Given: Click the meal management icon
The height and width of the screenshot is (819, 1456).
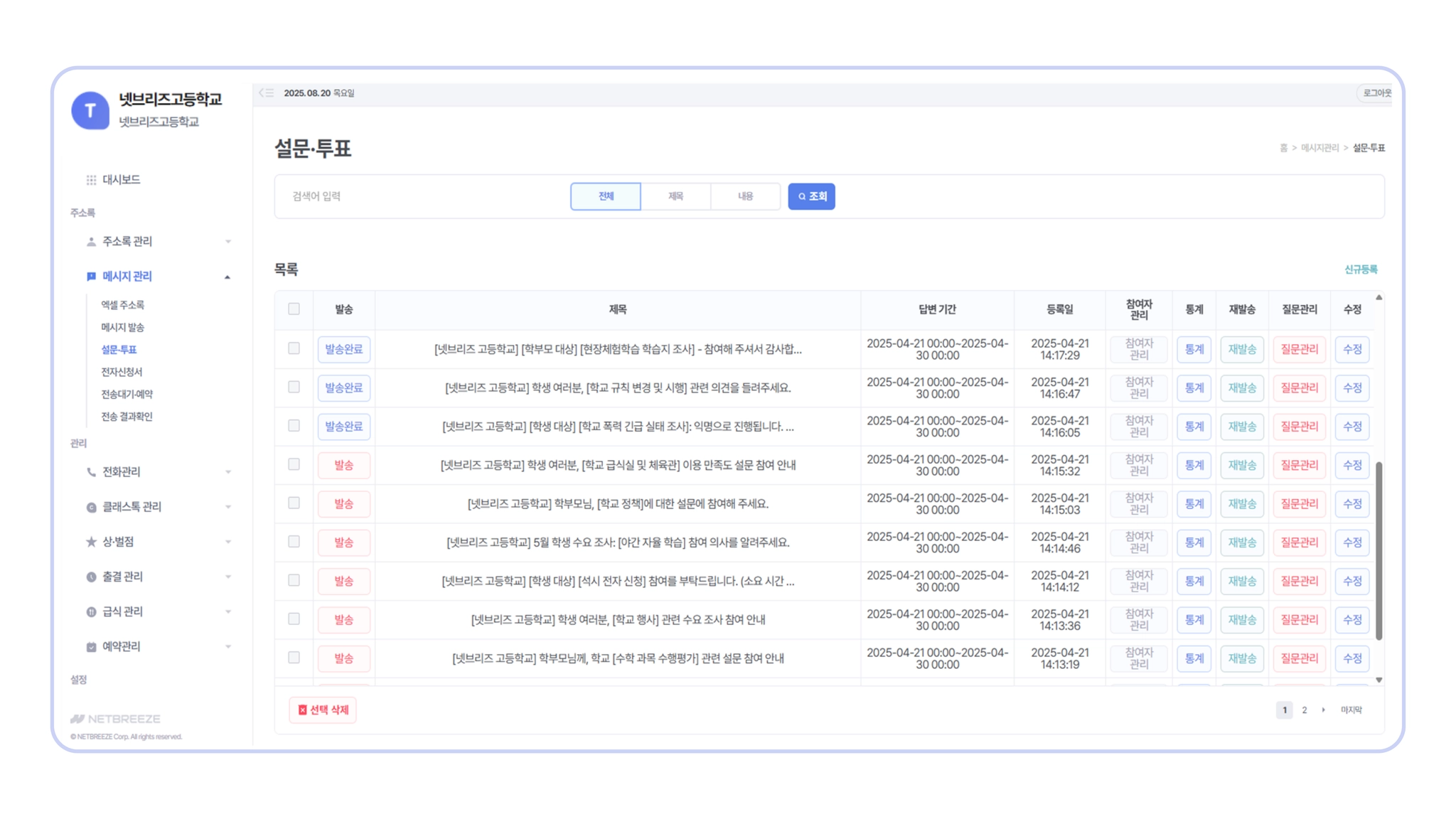Looking at the screenshot, I should pyautogui.click(x=91, y=611).
